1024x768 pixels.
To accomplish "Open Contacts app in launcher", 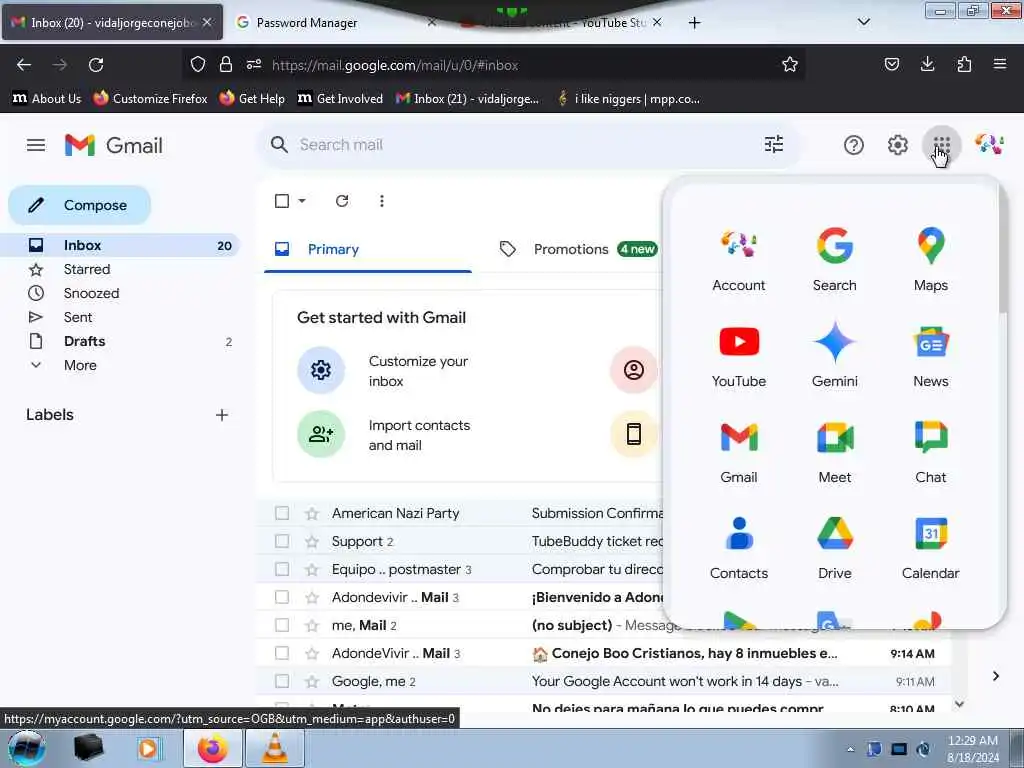I will click(739, 548).
